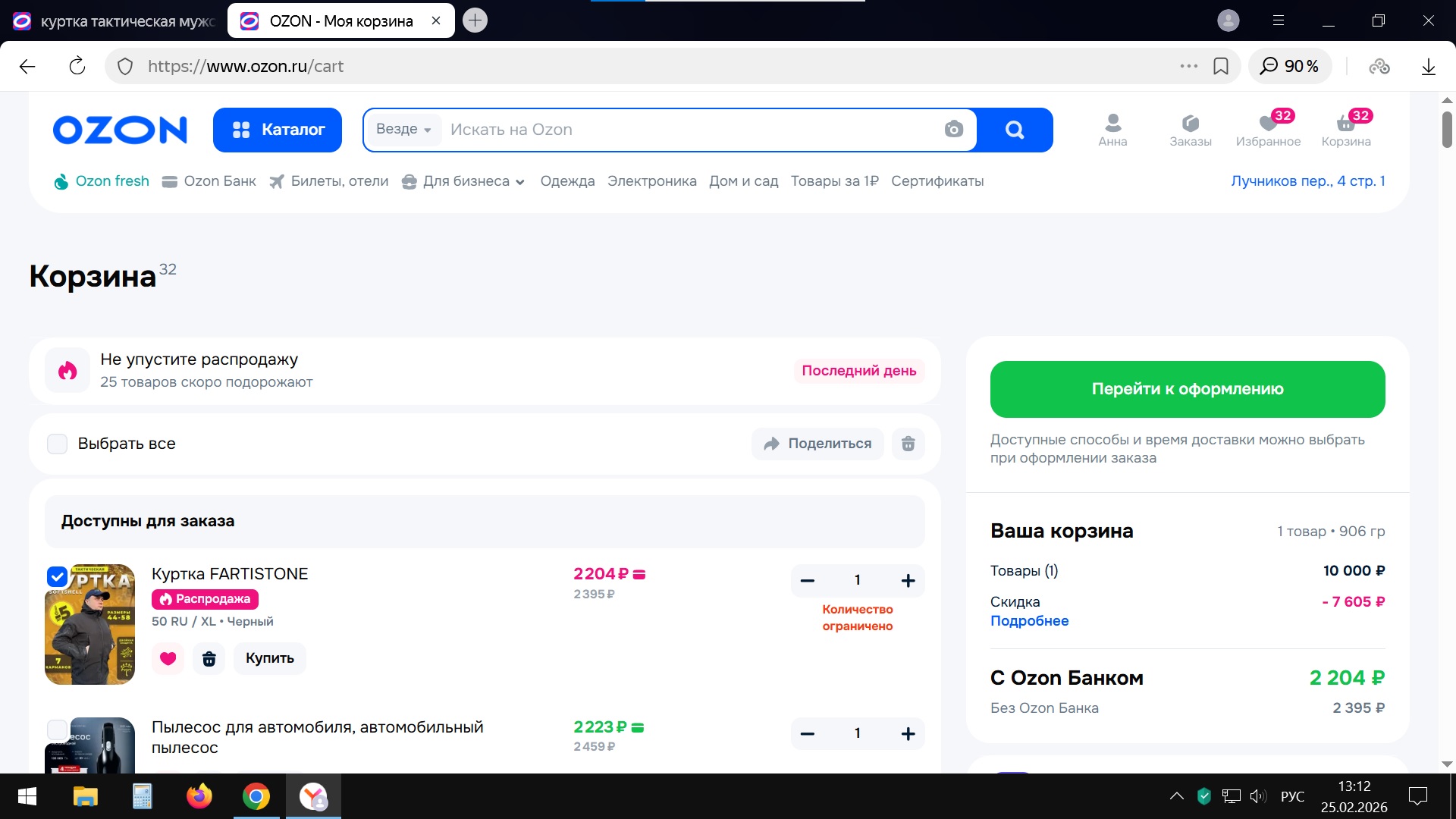Toggle the pink heart on Куртка FARTISTONE
1456x819 pixels.
click(x=168, y=658)
